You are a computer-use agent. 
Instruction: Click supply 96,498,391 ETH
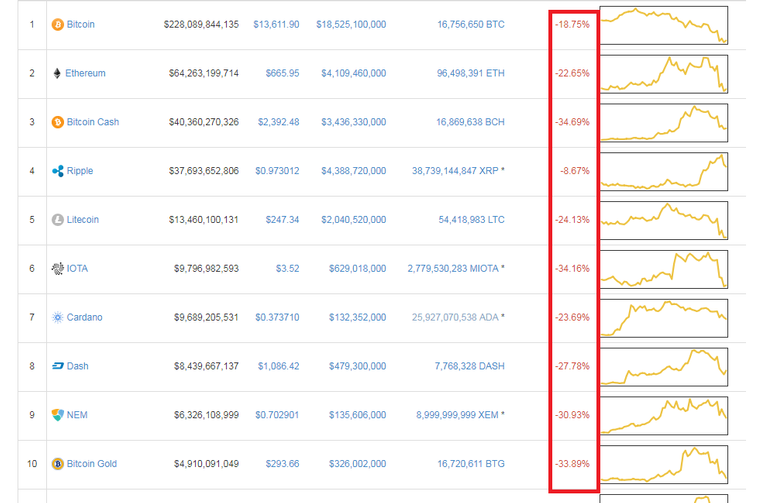point(471,73)
